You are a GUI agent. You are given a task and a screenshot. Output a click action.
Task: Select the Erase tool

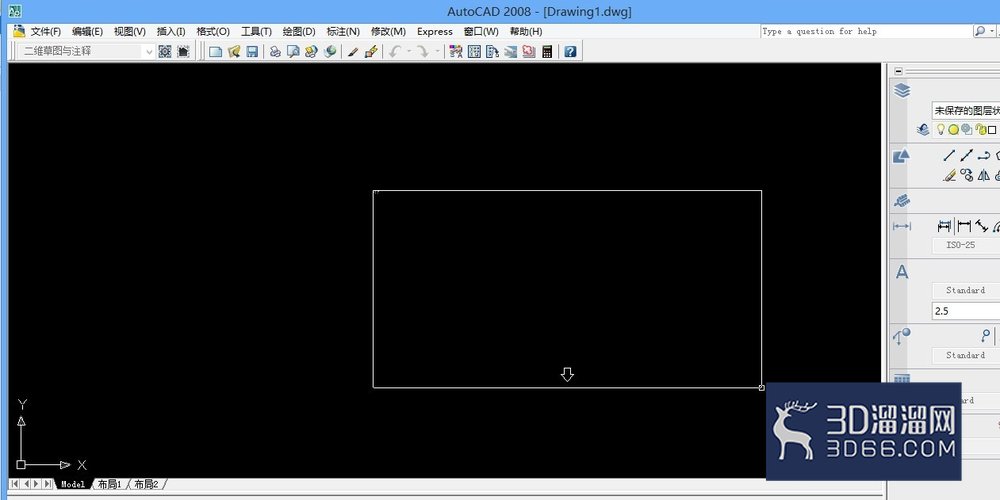click(949, 175)
